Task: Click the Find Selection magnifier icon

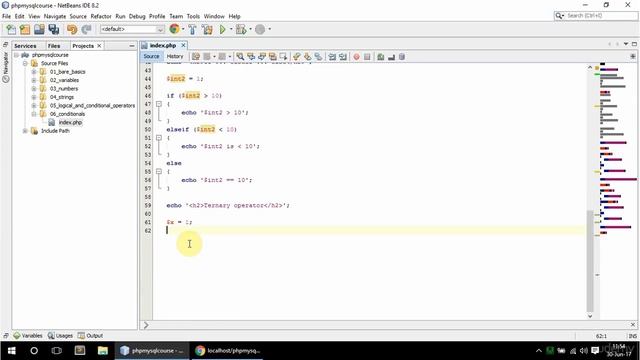Action: pos(240,57)
